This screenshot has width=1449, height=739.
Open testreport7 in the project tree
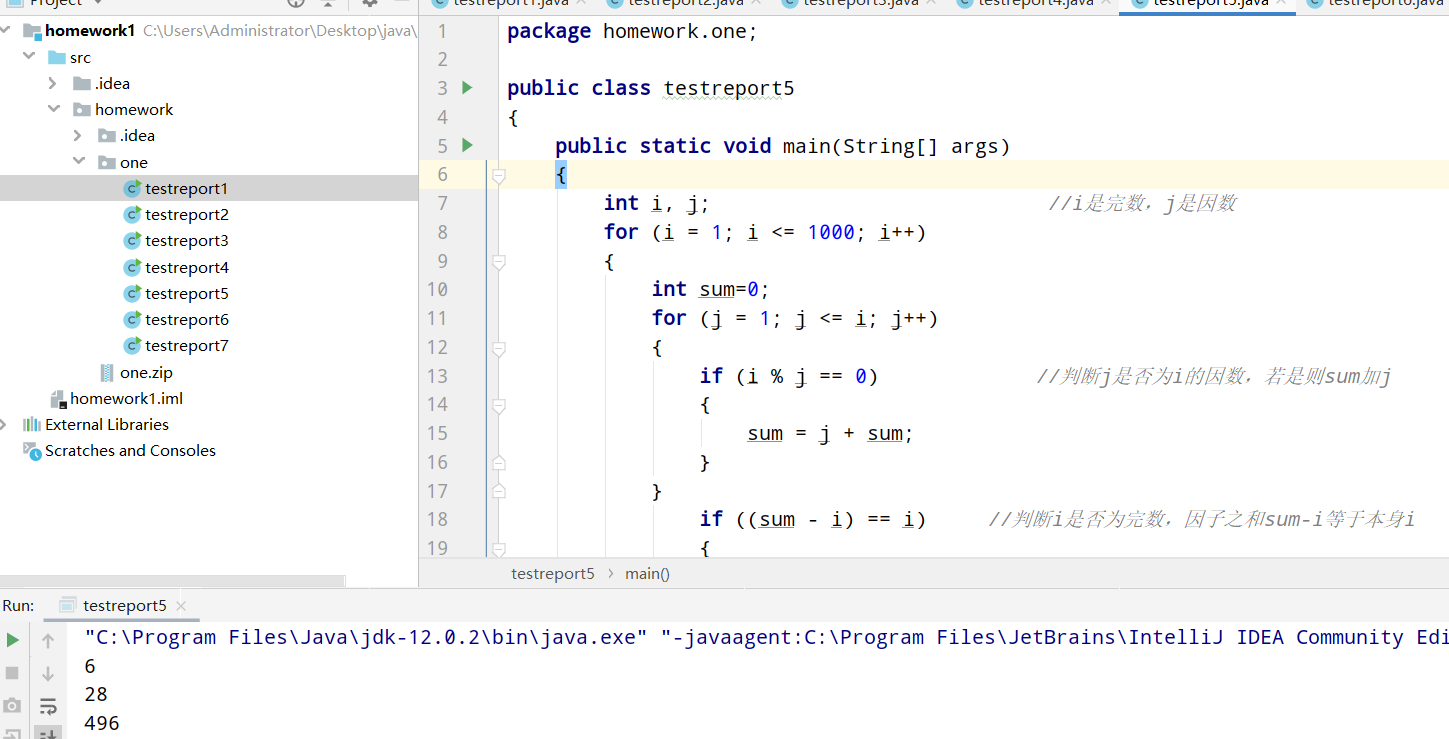pos(187,345)
